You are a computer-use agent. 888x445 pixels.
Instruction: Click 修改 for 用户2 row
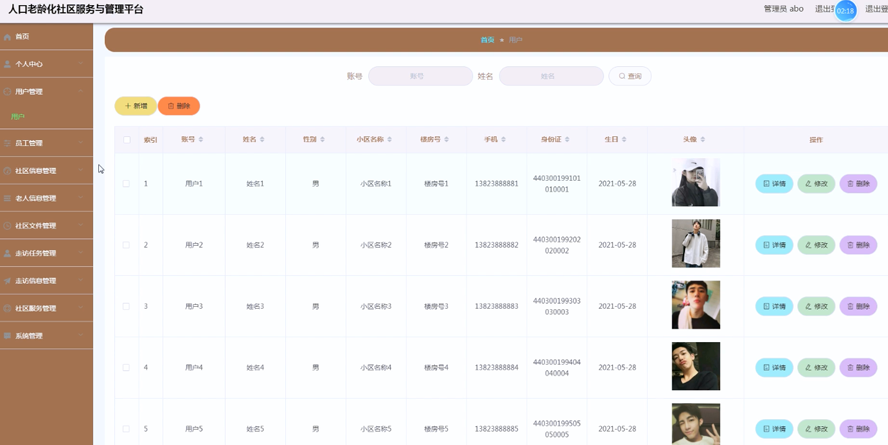816,245
